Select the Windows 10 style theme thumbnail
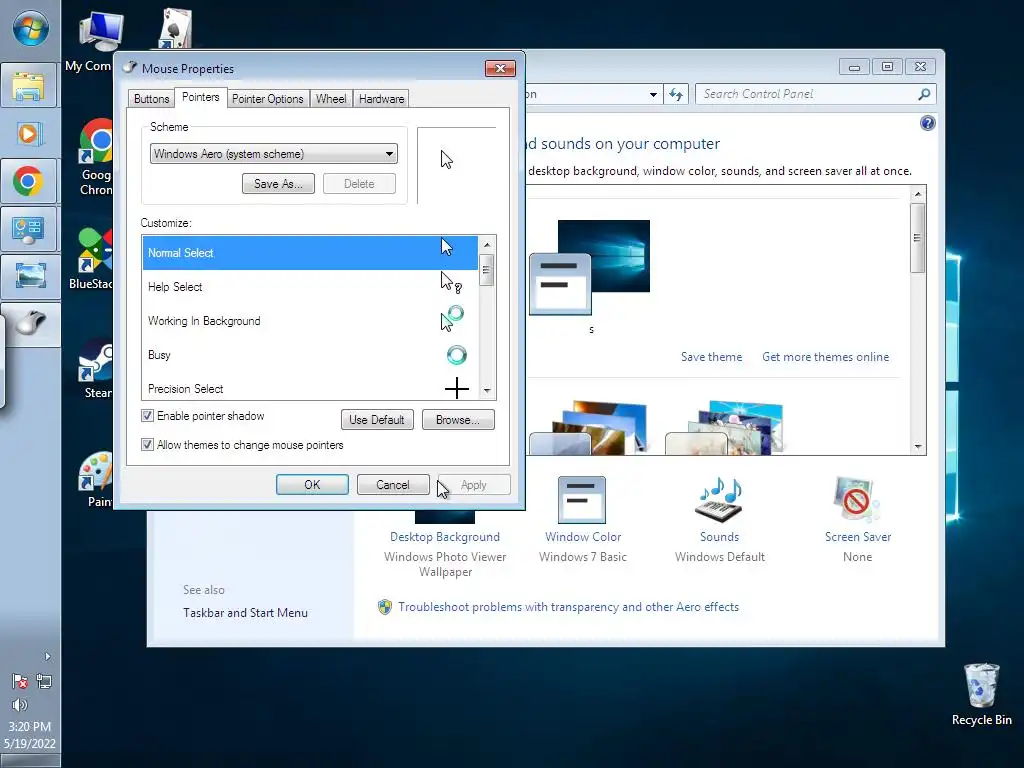Image resolution: width=1024 pixels, height=768 pixels. 590,268
